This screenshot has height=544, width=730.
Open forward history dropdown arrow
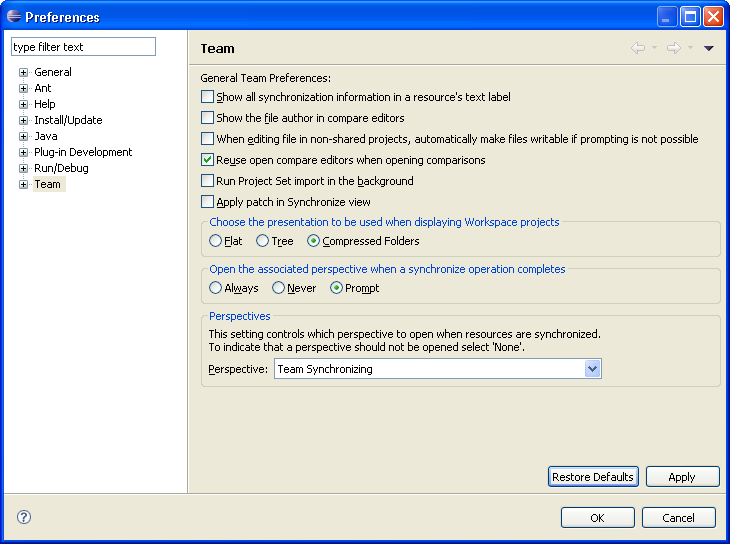(x=690, y=48)
